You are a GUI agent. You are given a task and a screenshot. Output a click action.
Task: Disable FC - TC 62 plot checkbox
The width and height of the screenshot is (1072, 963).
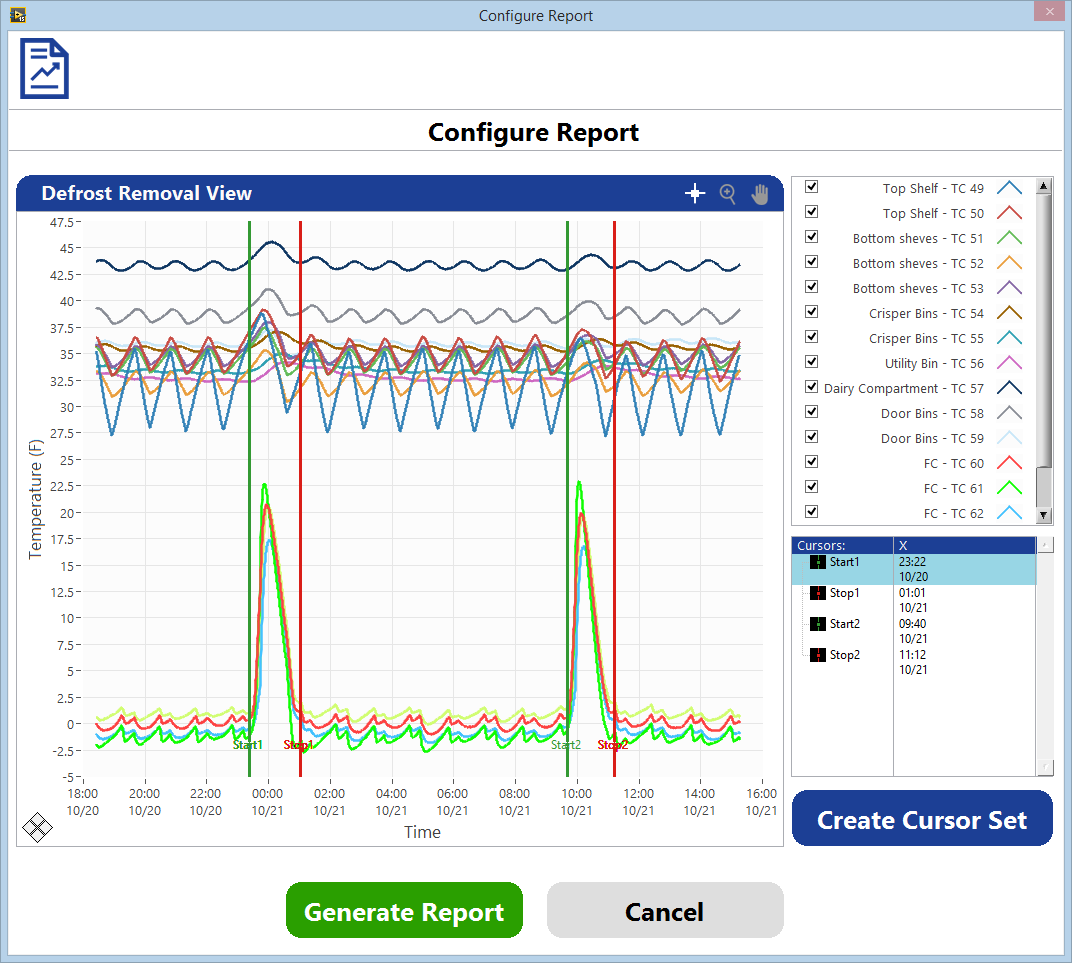click(812, 511)
